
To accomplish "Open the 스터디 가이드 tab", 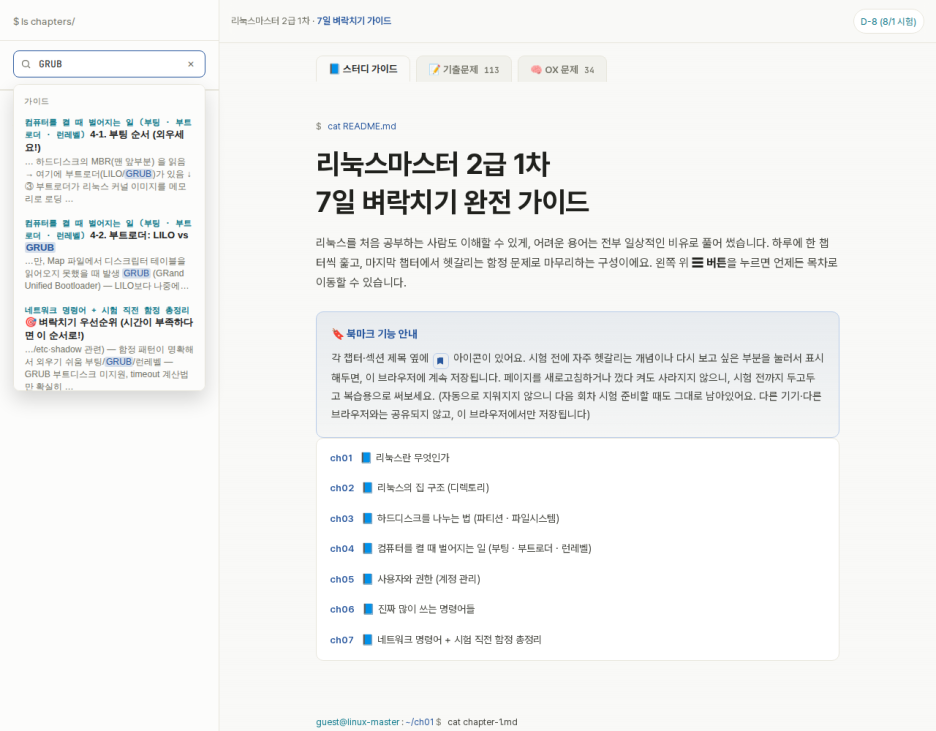I will pos(363,69).
